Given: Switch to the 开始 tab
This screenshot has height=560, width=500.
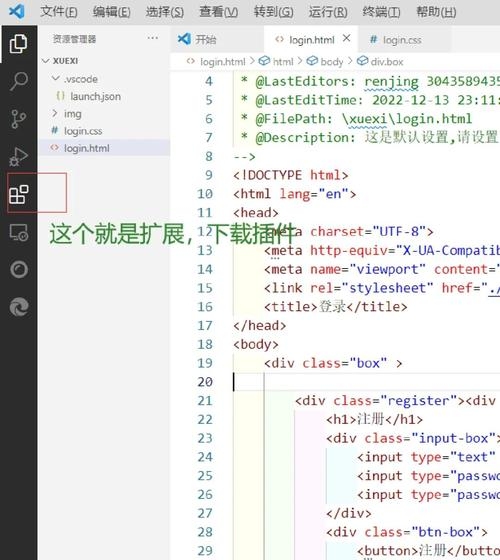Looking at the screenshot, I should click(x=217, y=39).
